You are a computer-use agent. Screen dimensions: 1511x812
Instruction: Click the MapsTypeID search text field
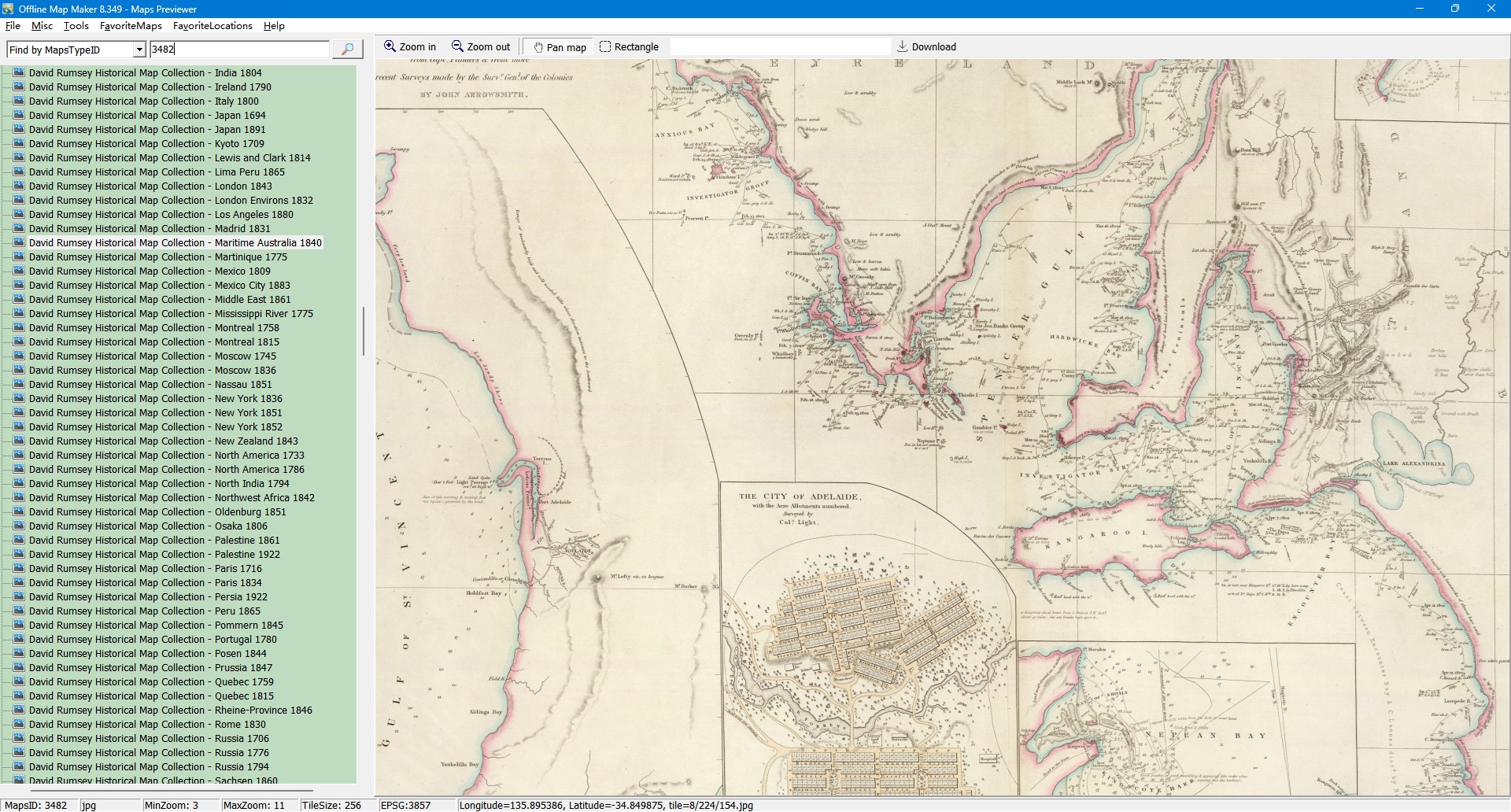click(239, 50)
